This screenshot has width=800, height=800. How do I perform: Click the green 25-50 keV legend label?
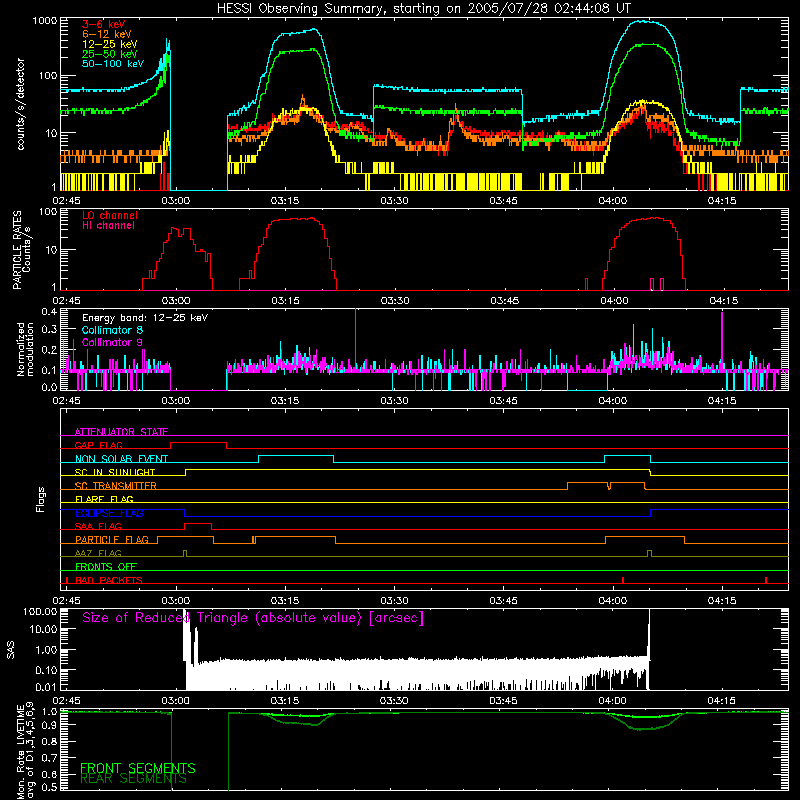(110, 54)
